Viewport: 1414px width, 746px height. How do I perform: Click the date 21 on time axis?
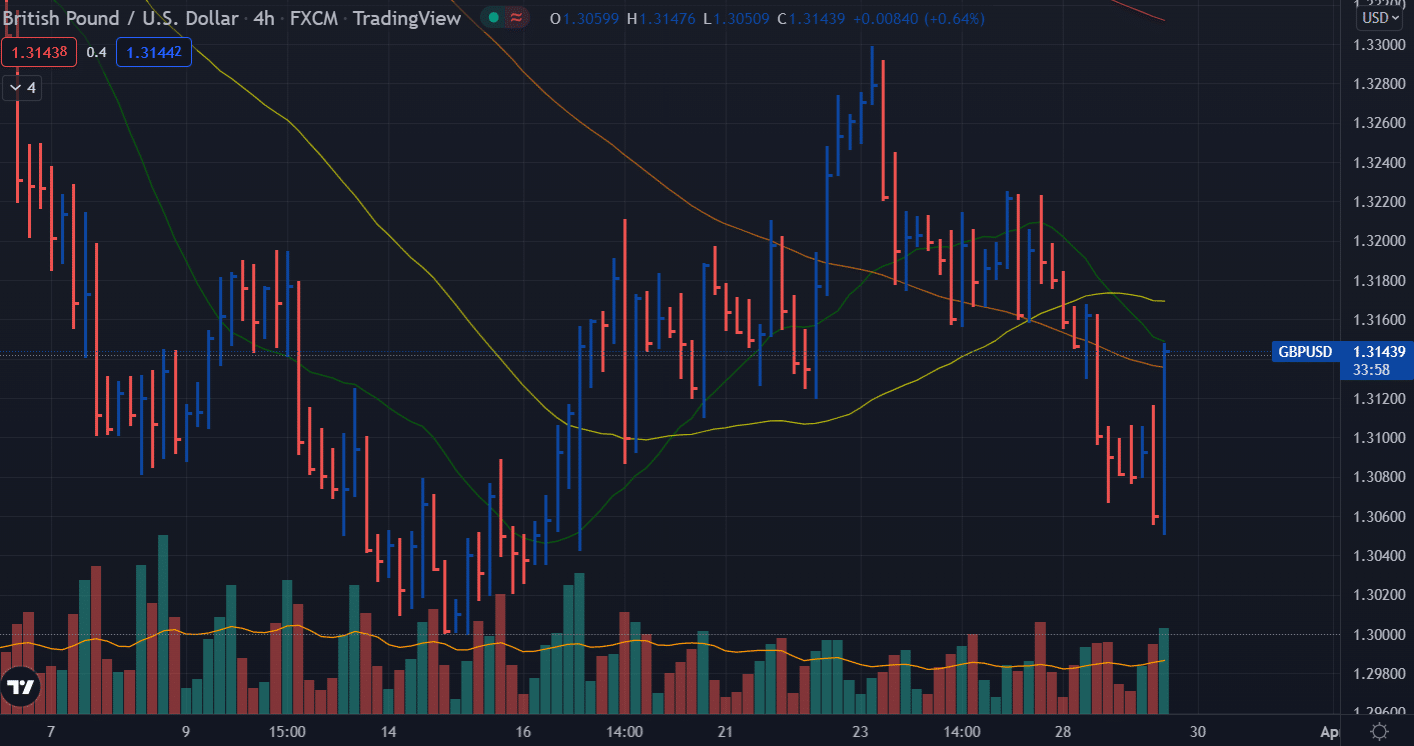point(725,732)
